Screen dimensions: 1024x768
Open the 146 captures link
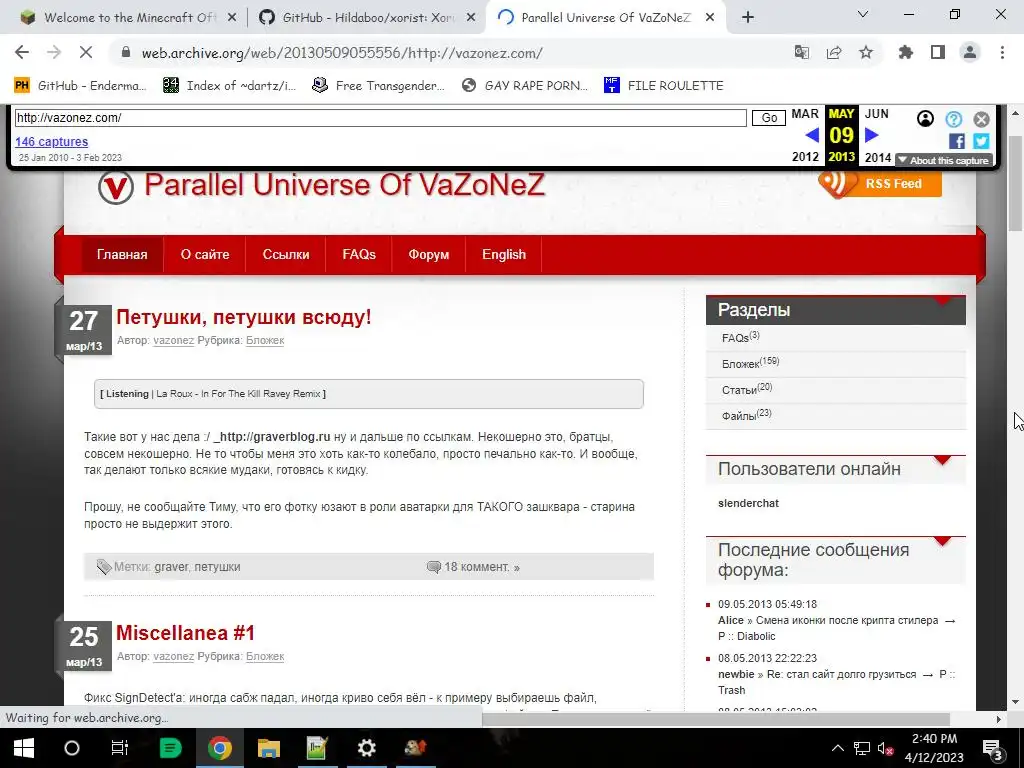52,142
